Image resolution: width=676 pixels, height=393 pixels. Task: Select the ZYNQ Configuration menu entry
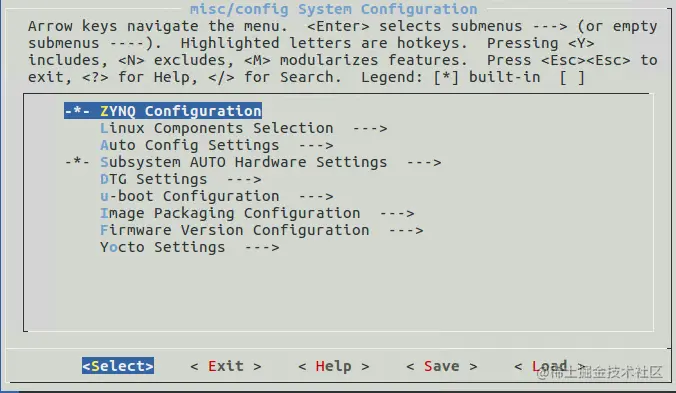coord(163,111)
